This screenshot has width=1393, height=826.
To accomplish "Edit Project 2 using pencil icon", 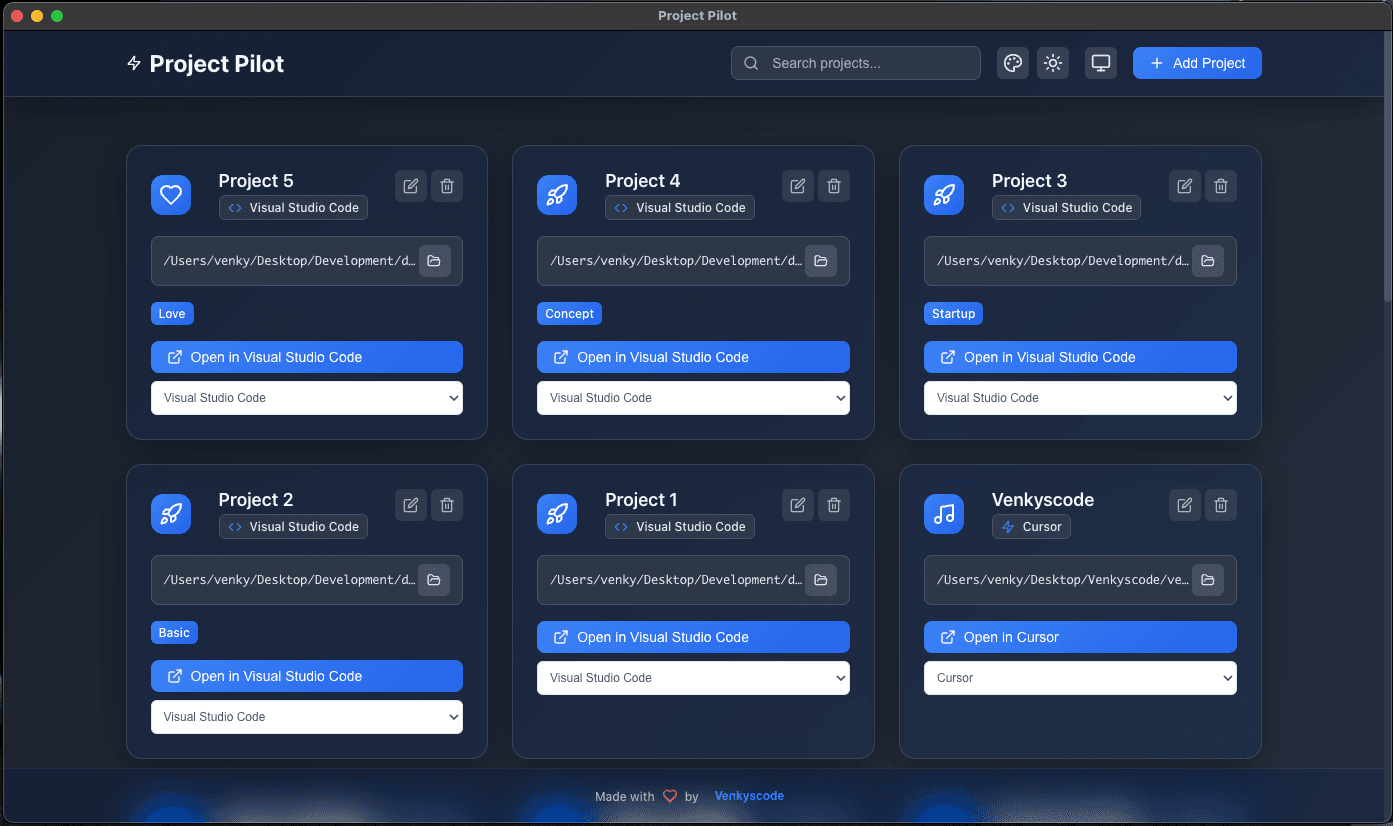I will pyautogui.click(x=410, y=505).
